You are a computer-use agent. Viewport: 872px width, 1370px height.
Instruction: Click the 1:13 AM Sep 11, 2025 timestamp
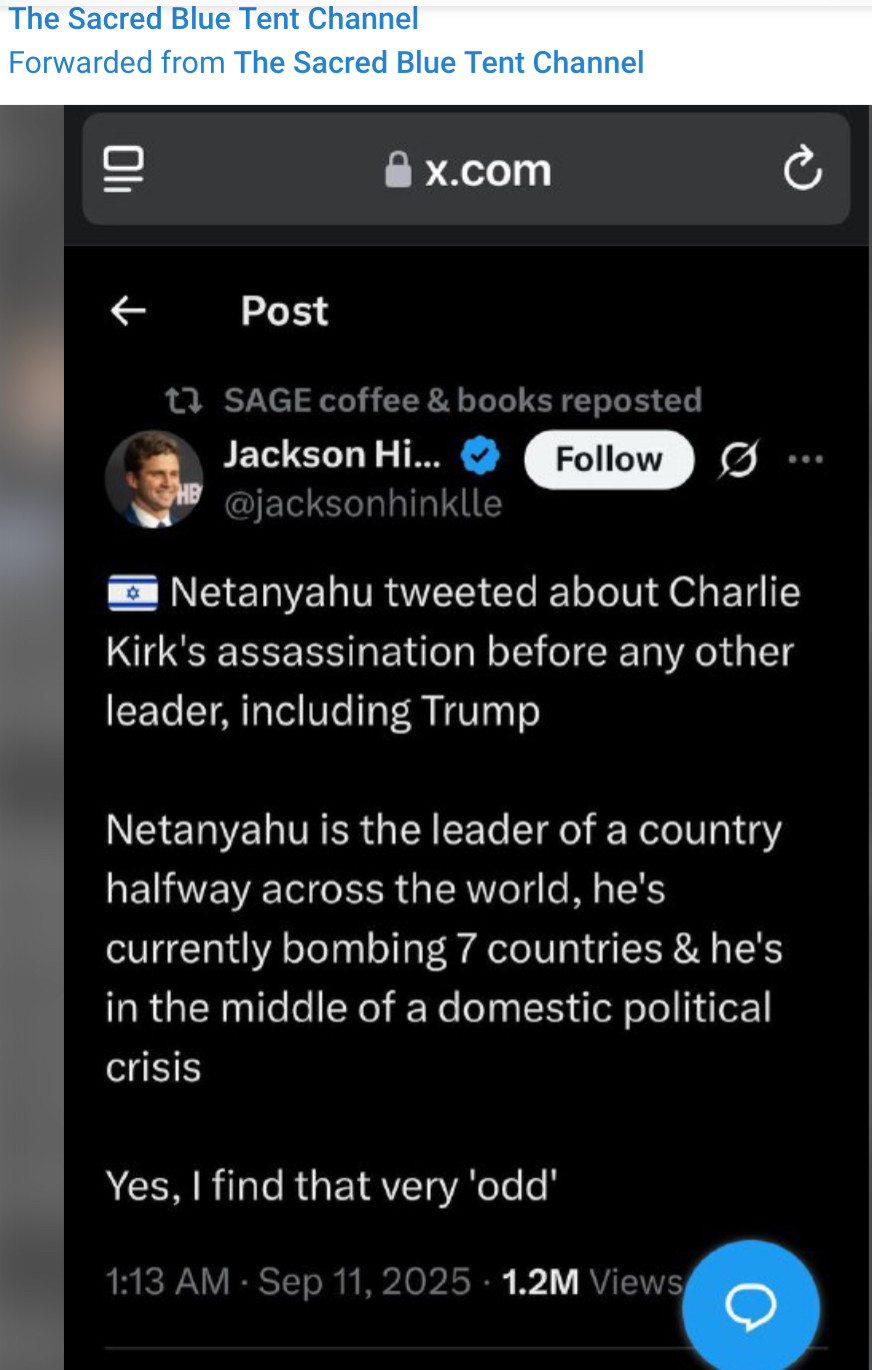(288, 1281)
